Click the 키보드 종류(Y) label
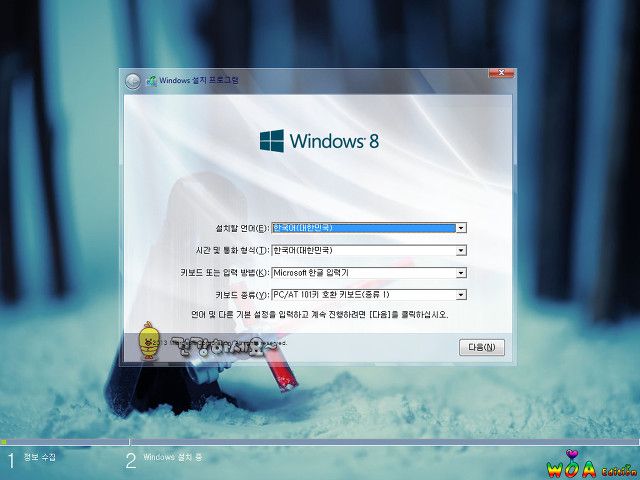Viewport: 640px width, 480px height. click(242, 295)
